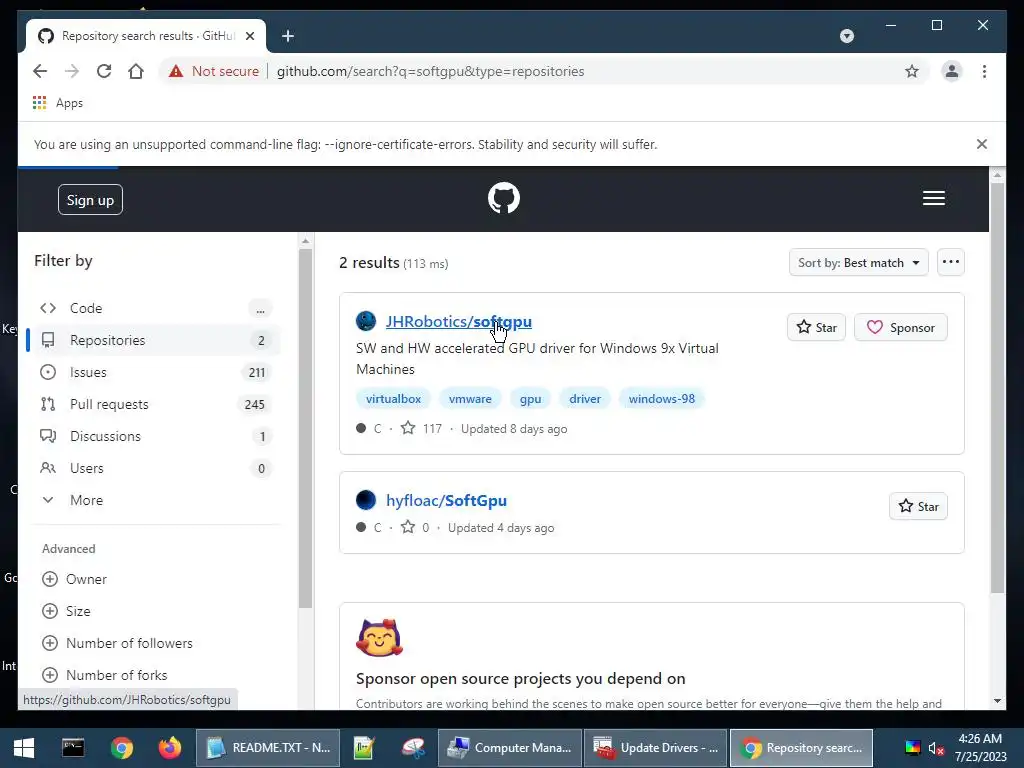The height and width of the screenshot is (768, 1024).
Task: Dismiss the unsupported command-line flag warning
Action: point(981,144)
